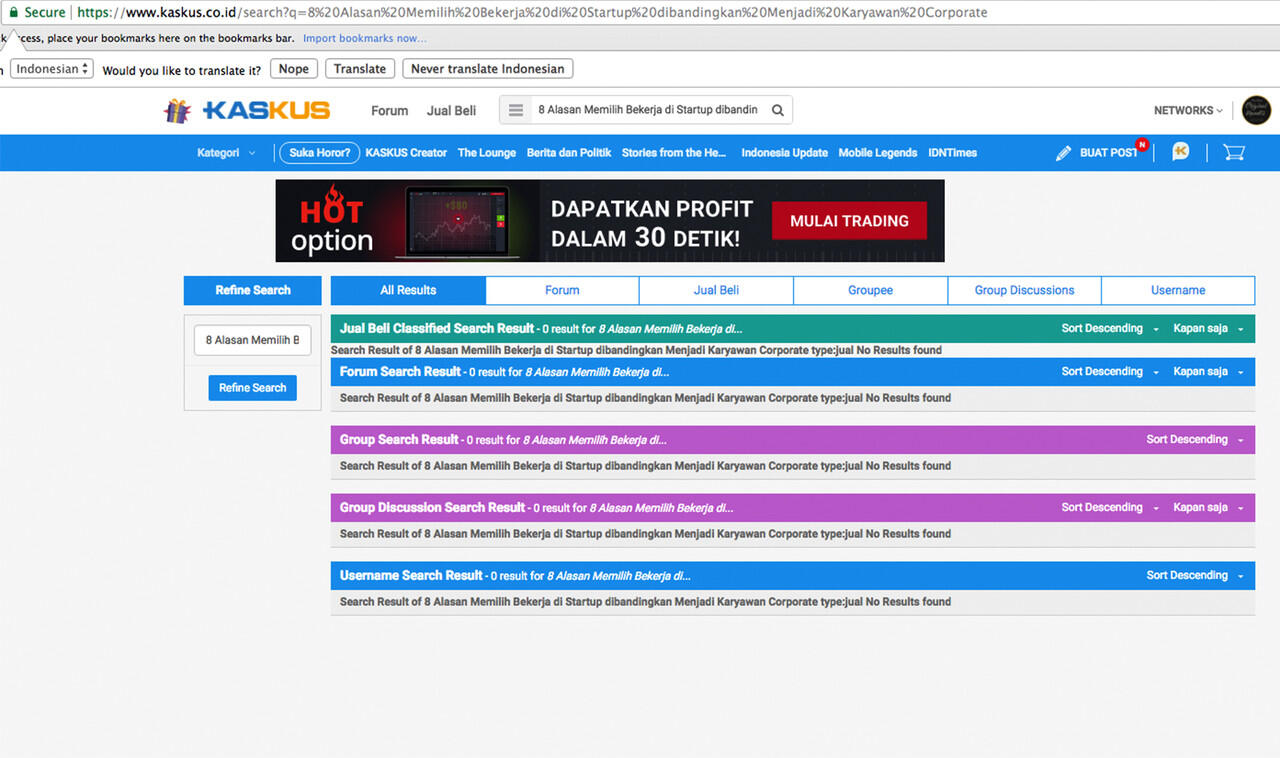Open Kapan saja in Jual Beli results
1280x758 pixels.
[1208, 329]
